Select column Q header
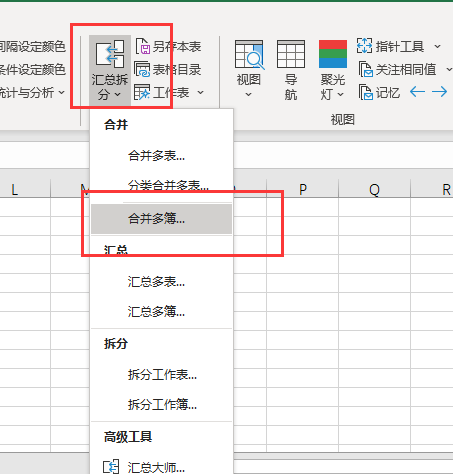453x474 pixels. click(x=374, y=189)
